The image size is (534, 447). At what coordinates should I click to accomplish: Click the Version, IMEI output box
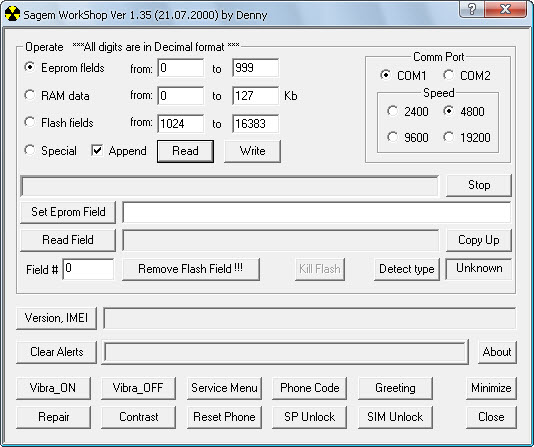310,318
